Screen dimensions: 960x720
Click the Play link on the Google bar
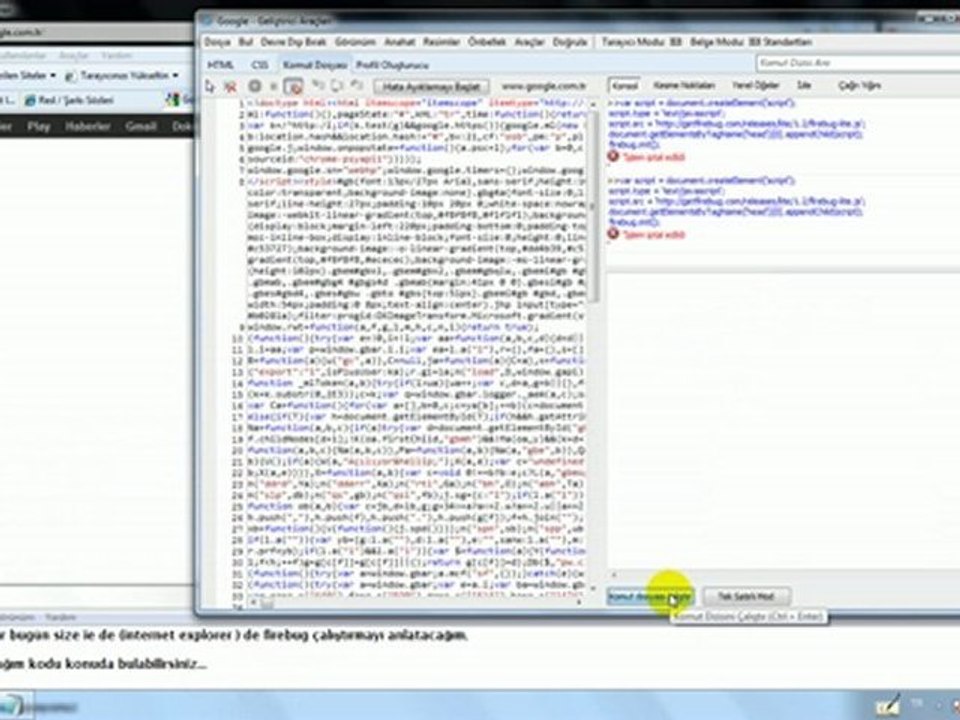(39, 126)
